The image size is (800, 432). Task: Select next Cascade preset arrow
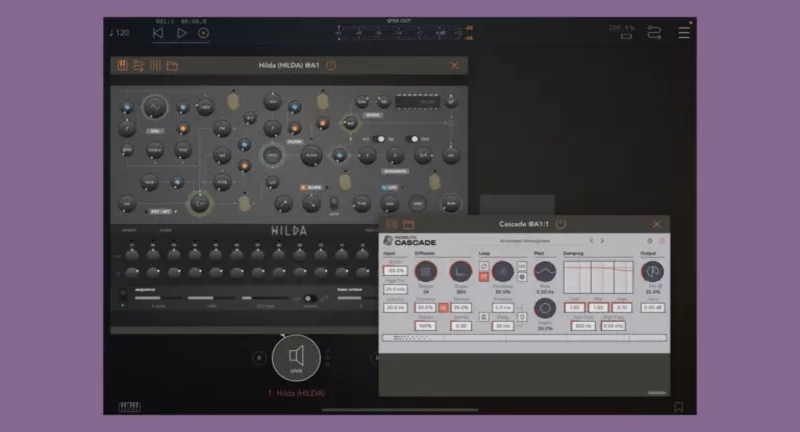tap(602, 241)
